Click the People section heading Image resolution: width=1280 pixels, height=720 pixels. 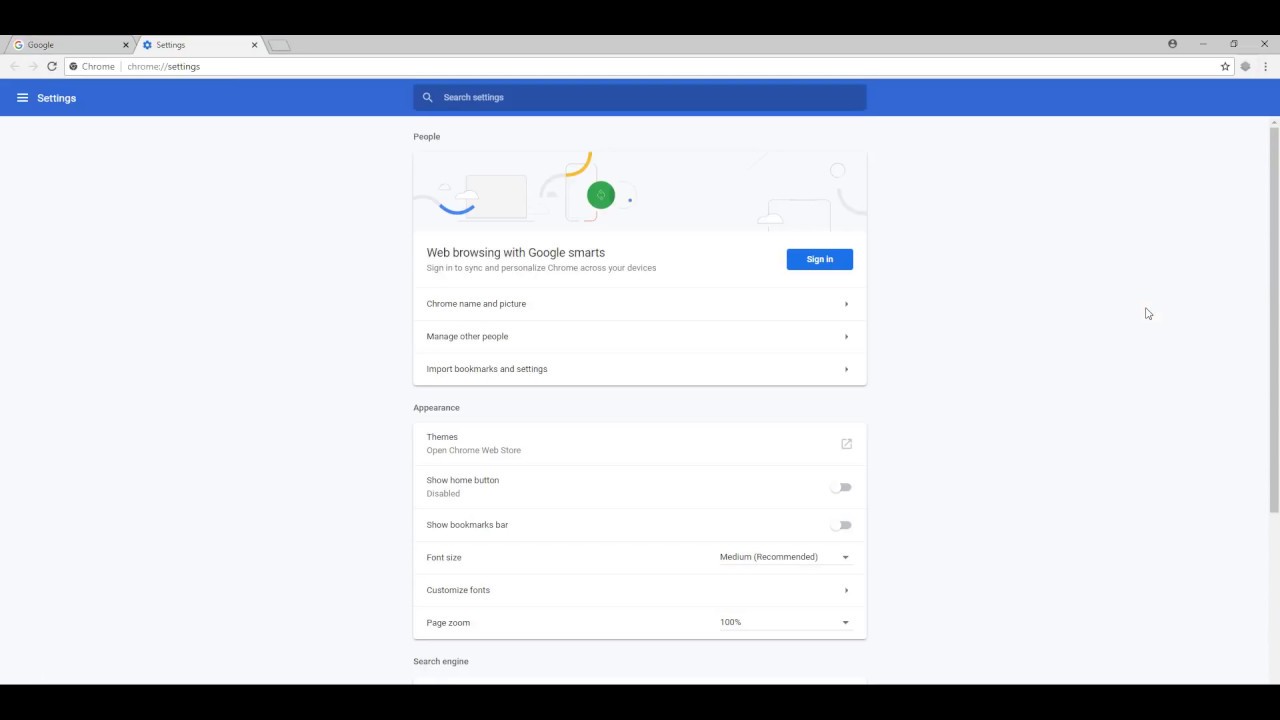pos(427,137)
